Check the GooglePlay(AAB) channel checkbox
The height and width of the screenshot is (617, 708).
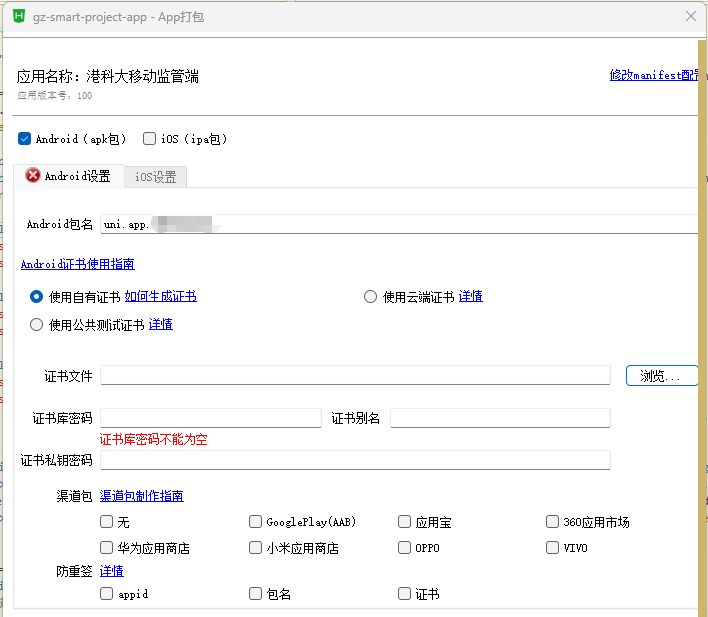(256, 522)
